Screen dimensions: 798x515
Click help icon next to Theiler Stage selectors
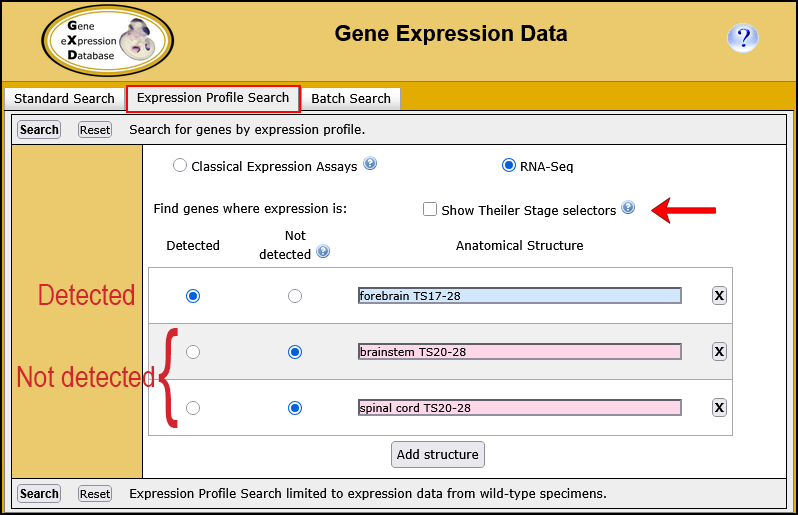coord(628,208)
